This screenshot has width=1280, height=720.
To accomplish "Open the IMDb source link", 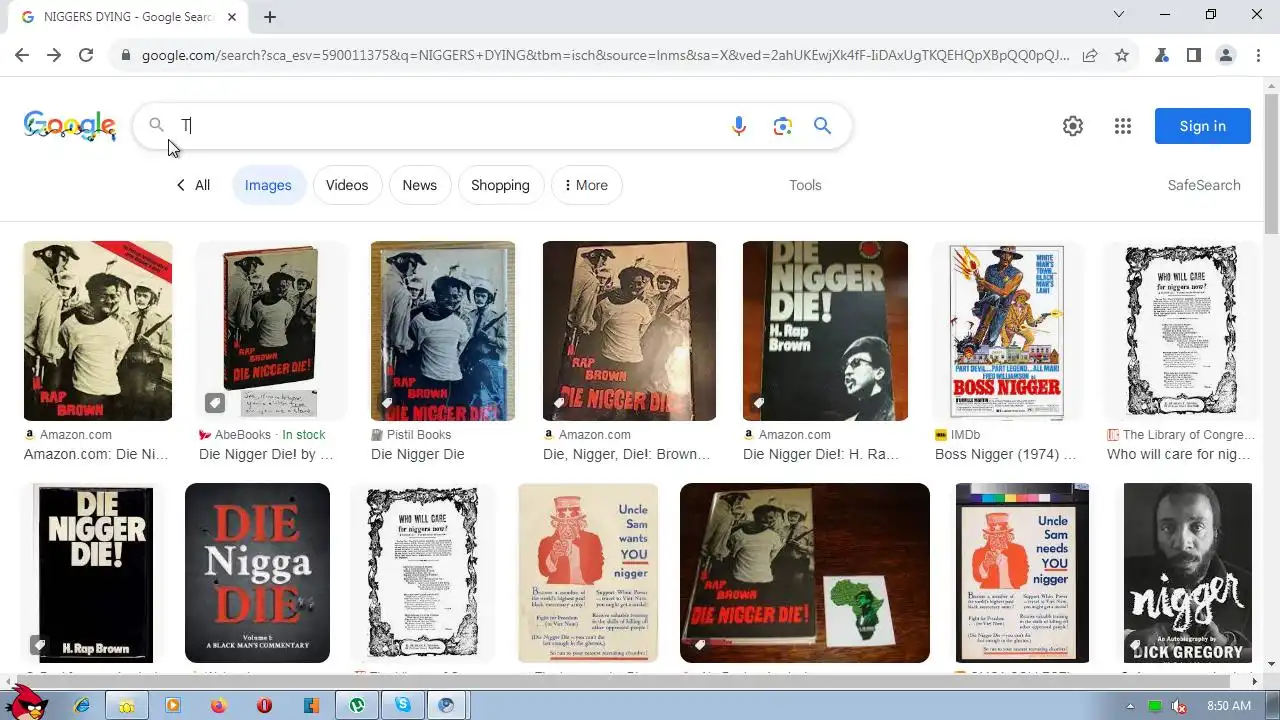I will coord(957,435).
